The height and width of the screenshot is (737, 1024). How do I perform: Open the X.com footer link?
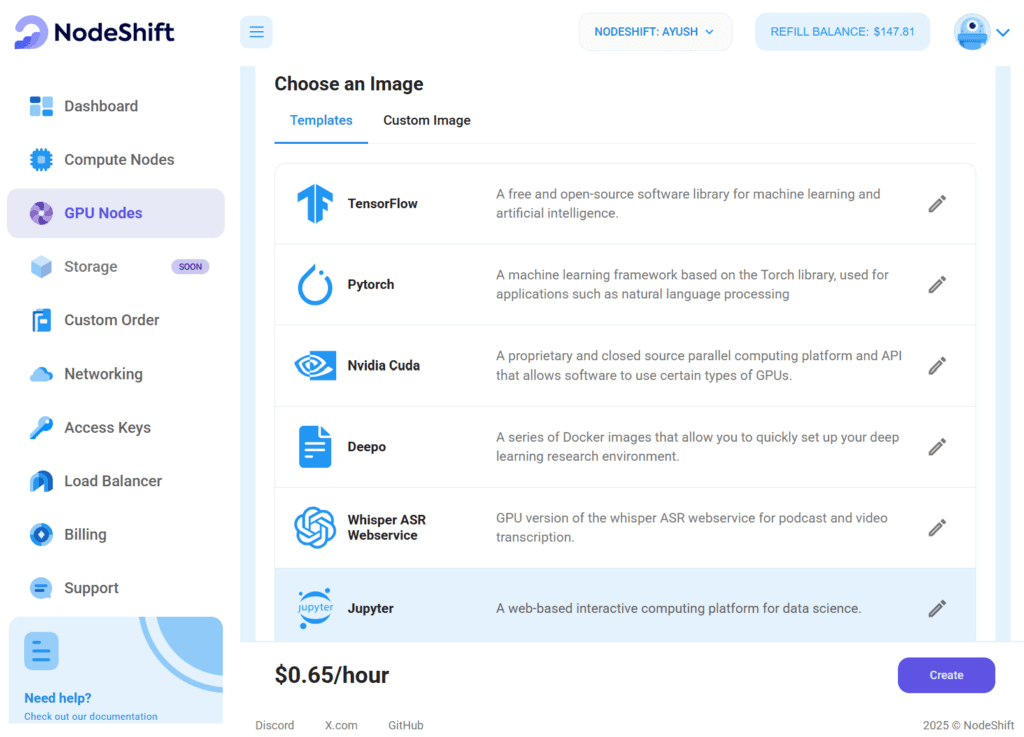point(341,725)
